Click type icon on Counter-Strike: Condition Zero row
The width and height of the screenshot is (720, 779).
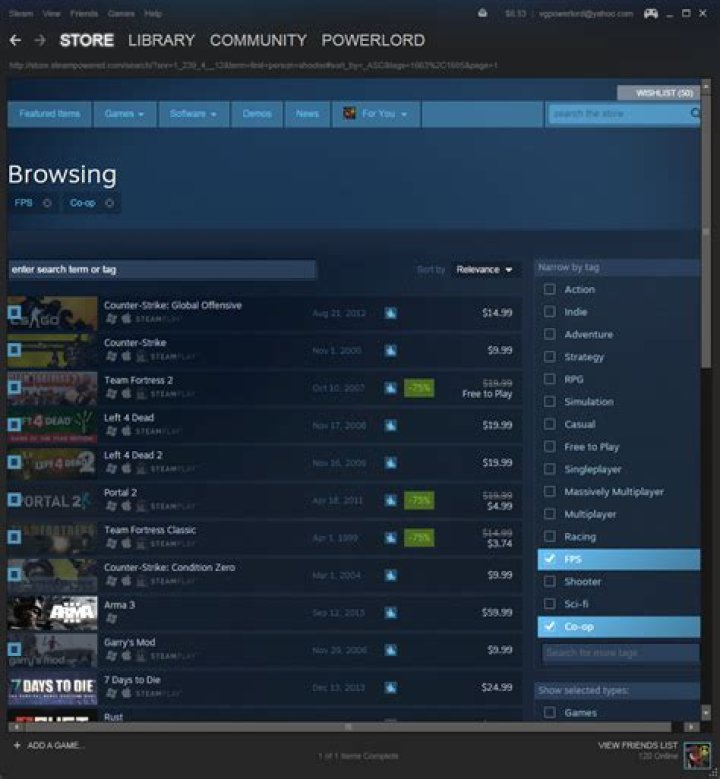pos(391,575)
